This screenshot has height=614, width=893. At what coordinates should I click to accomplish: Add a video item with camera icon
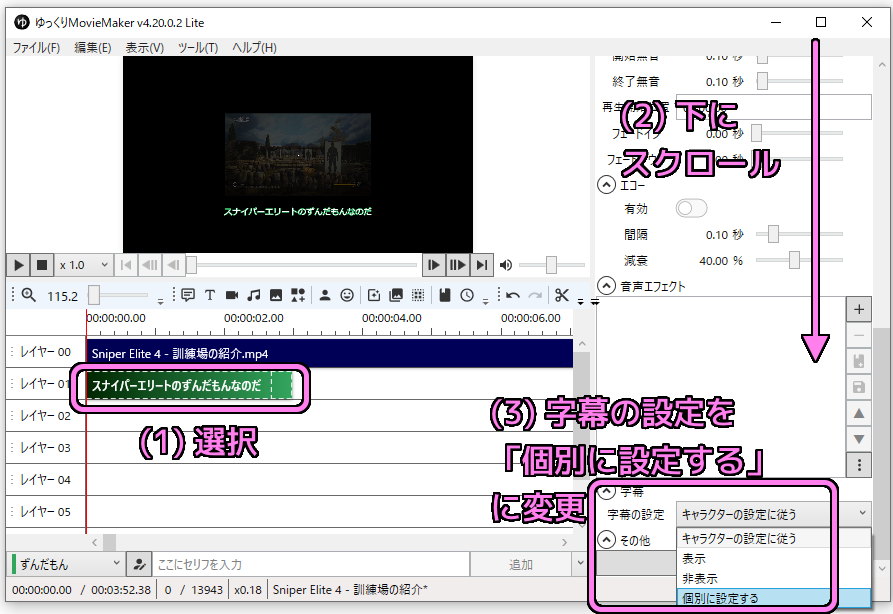[x=232, y=295]
